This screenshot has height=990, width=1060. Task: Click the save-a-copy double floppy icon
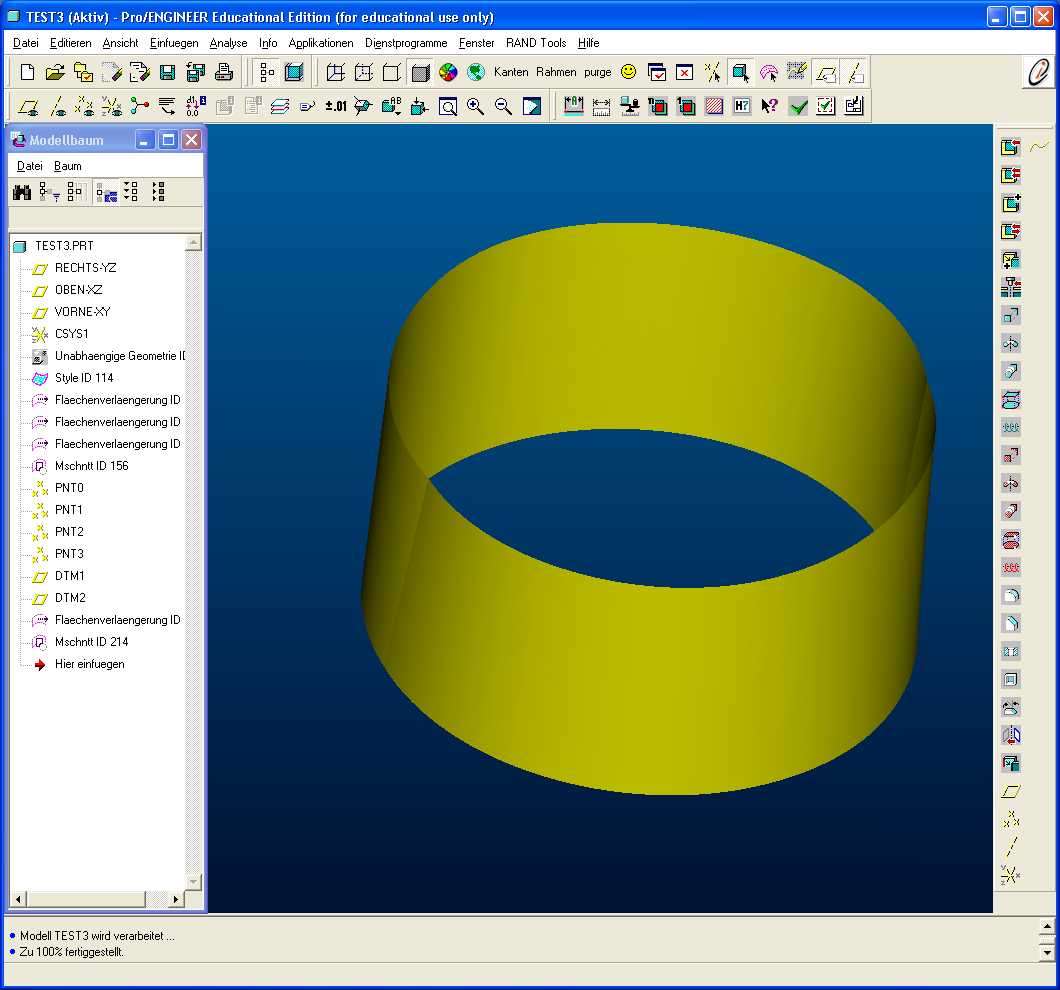pyautogui.click(x=196, y=72)
